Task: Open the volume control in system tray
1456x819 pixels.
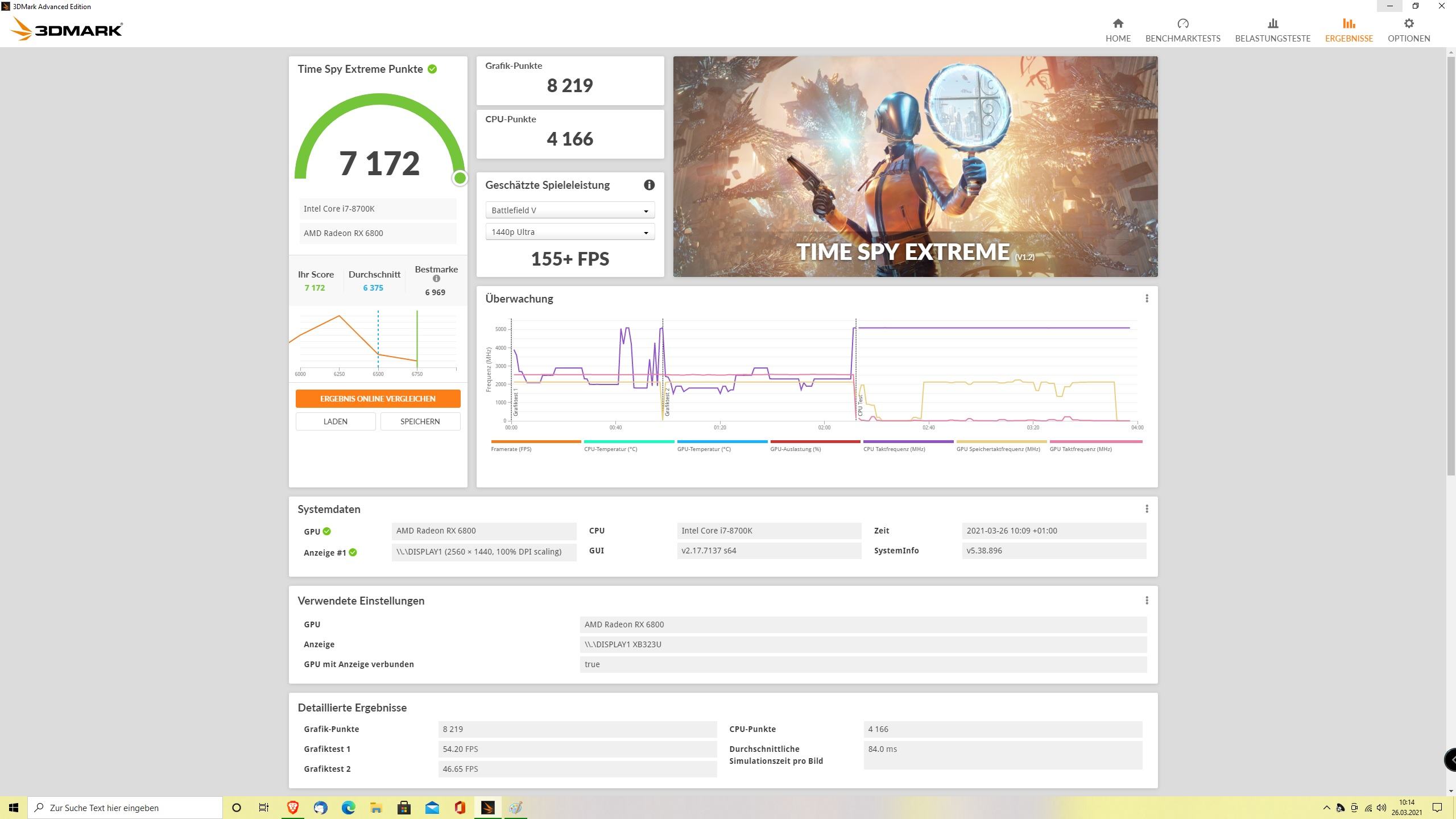Action: click(x=1381, y=808)
